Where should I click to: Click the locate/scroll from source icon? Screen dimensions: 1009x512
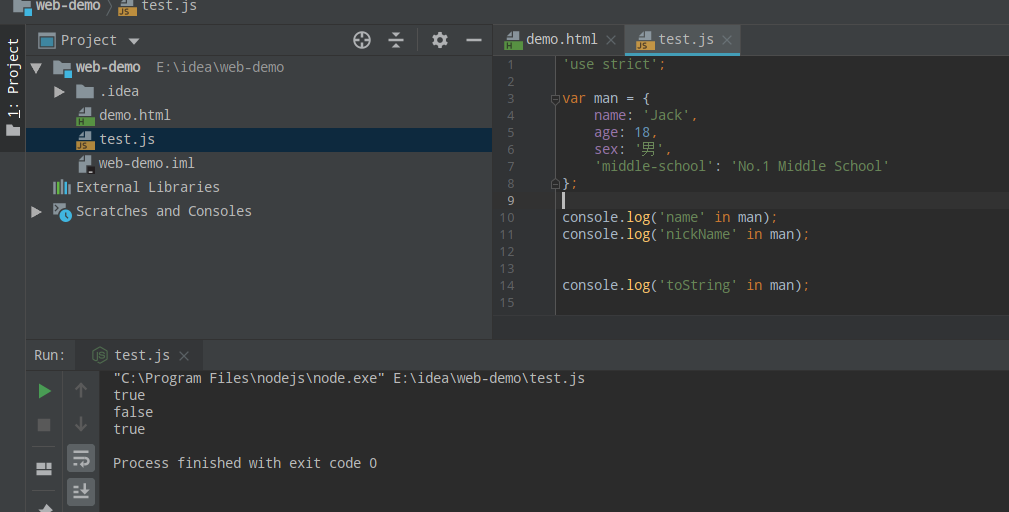[x=362, y=40]
